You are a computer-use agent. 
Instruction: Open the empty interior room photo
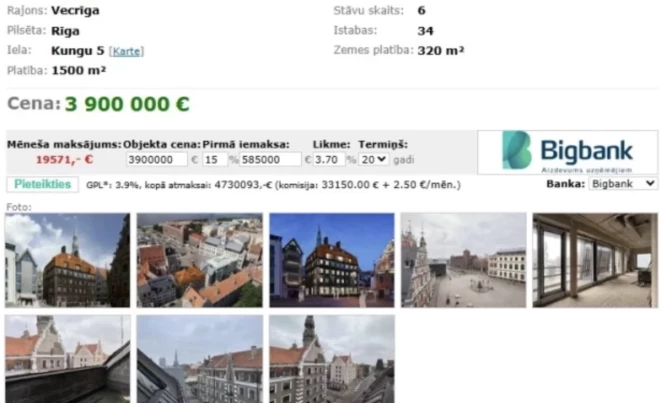[595, 260]
